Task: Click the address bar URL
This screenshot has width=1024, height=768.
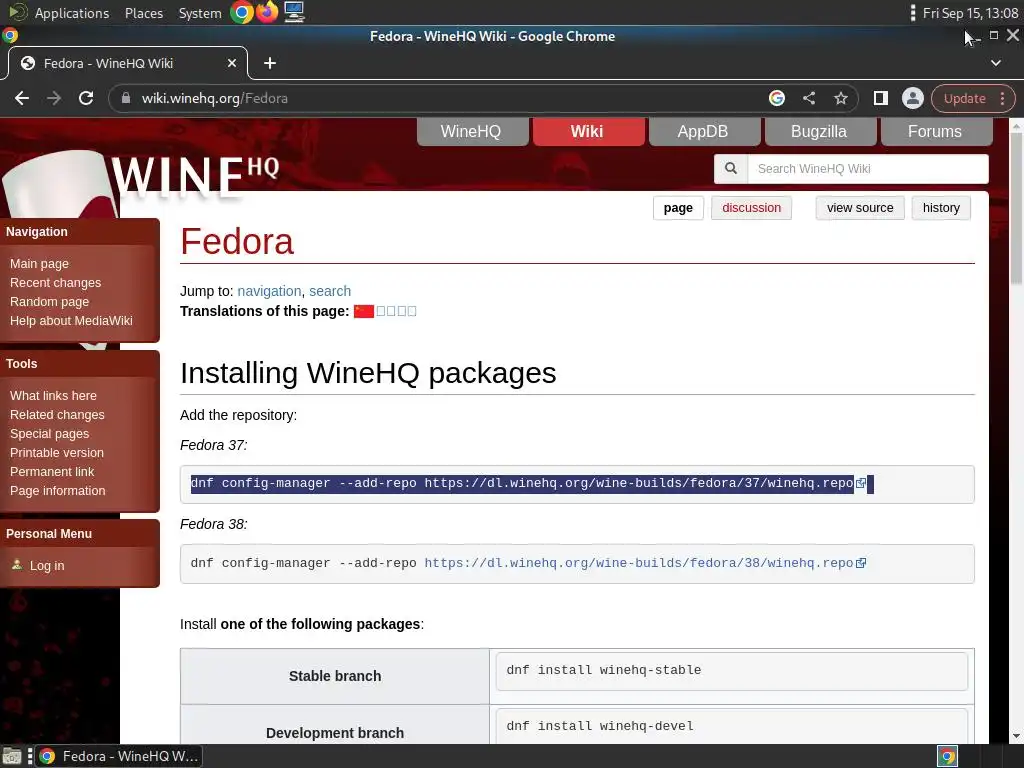Action: click(215, 98)
